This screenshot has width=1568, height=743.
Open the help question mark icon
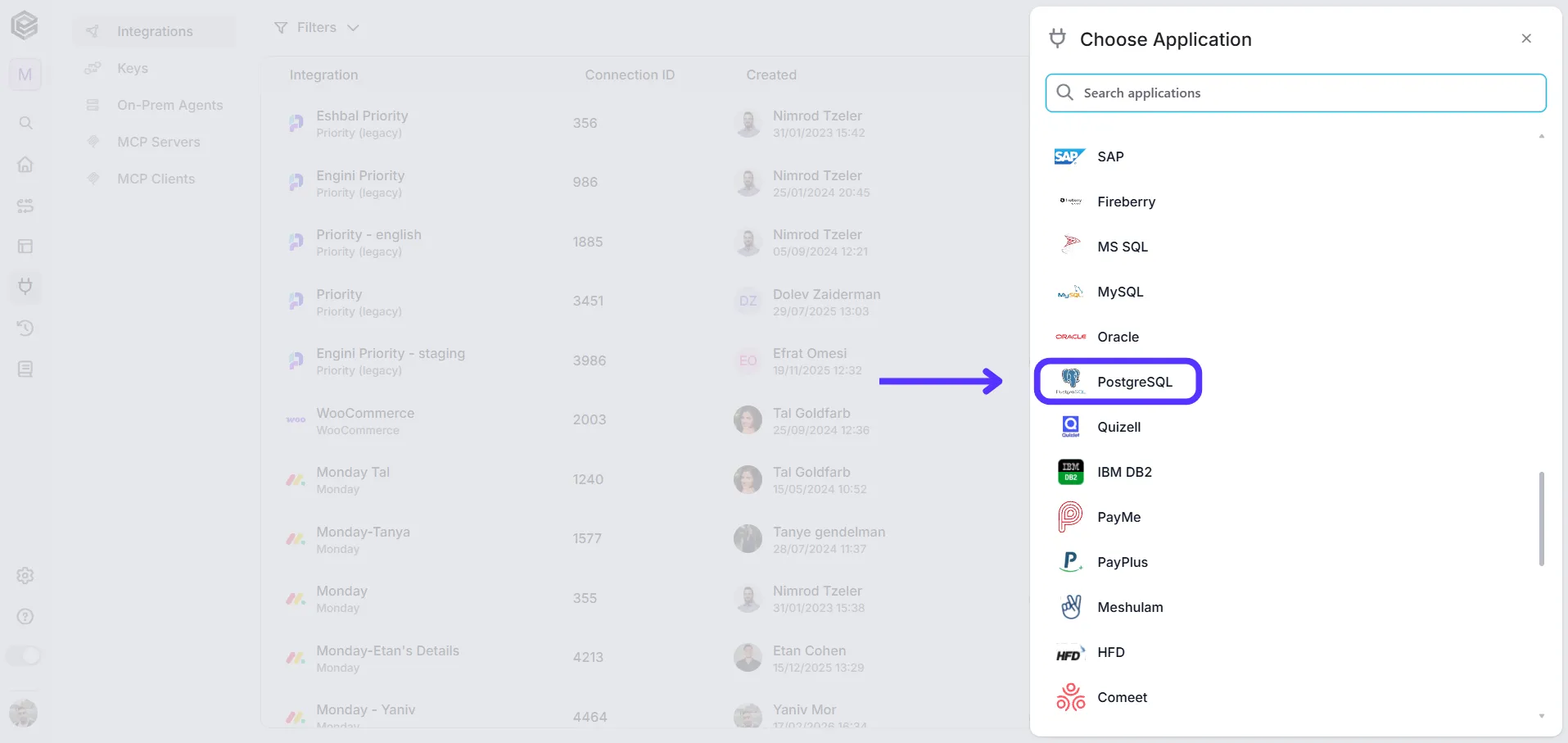25,616
